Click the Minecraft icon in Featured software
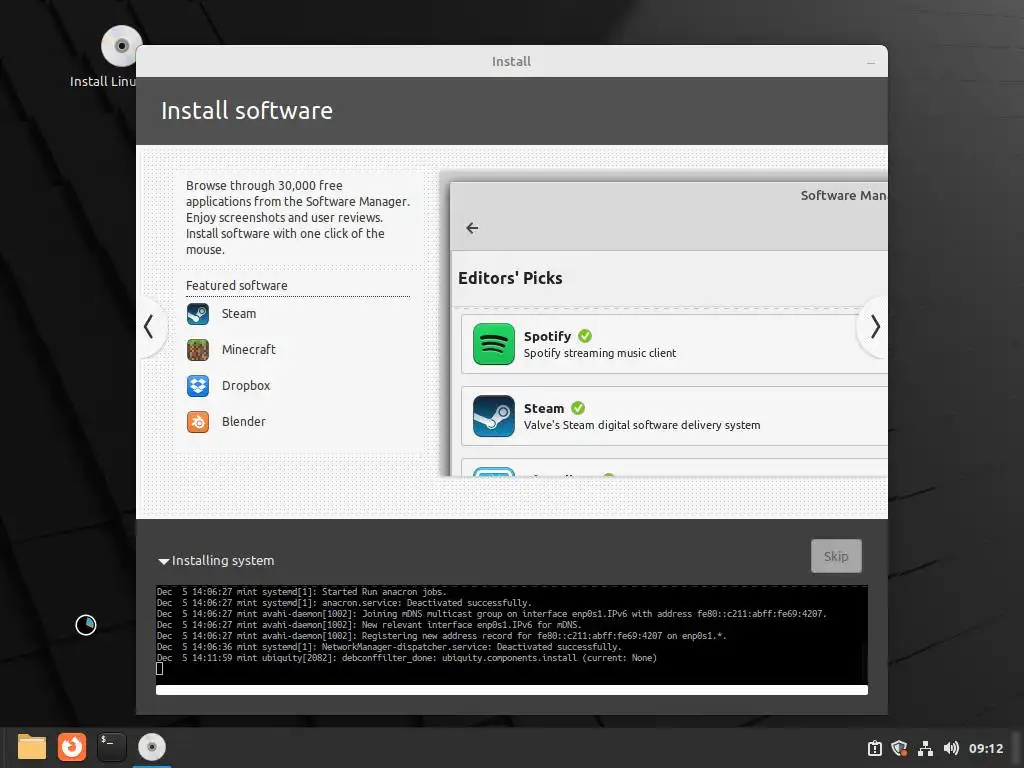1024x768 pixels. point(198,349)
